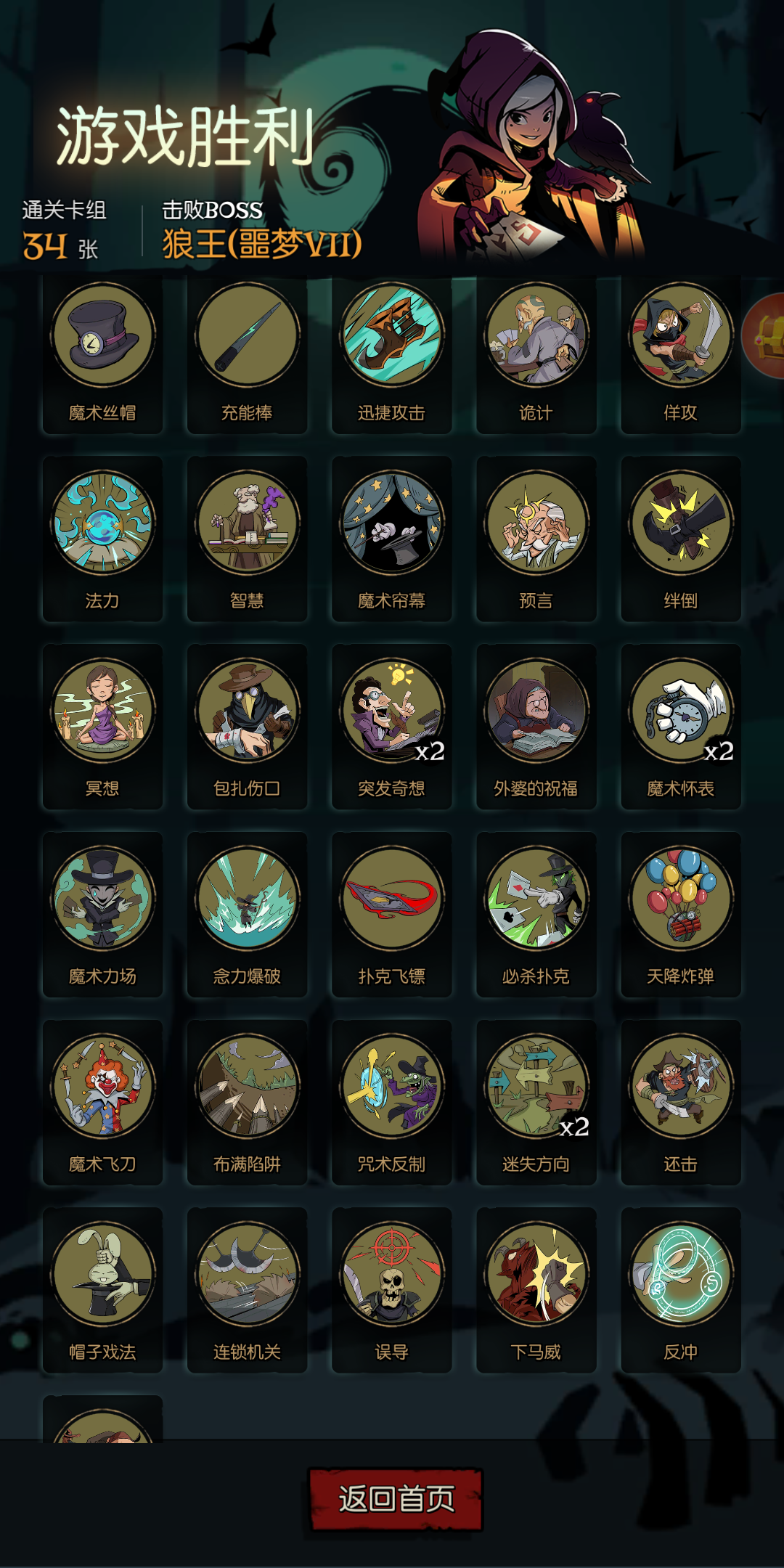View the 扑克飞镖 card
The height and width of the screenshot is (1568, 784).
[392, 915]
